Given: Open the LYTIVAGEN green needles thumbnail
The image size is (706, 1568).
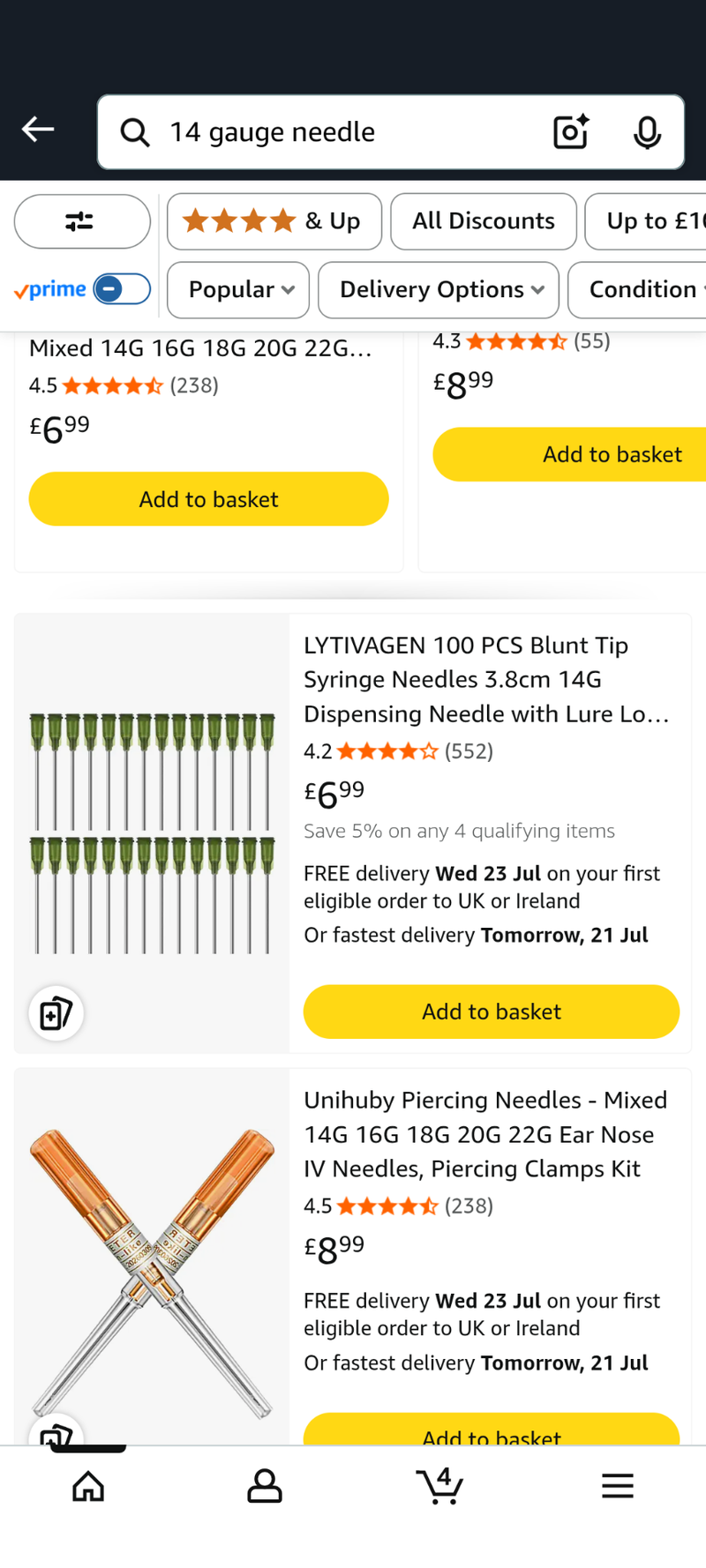Looking at the screenshot, I should 152,833.
